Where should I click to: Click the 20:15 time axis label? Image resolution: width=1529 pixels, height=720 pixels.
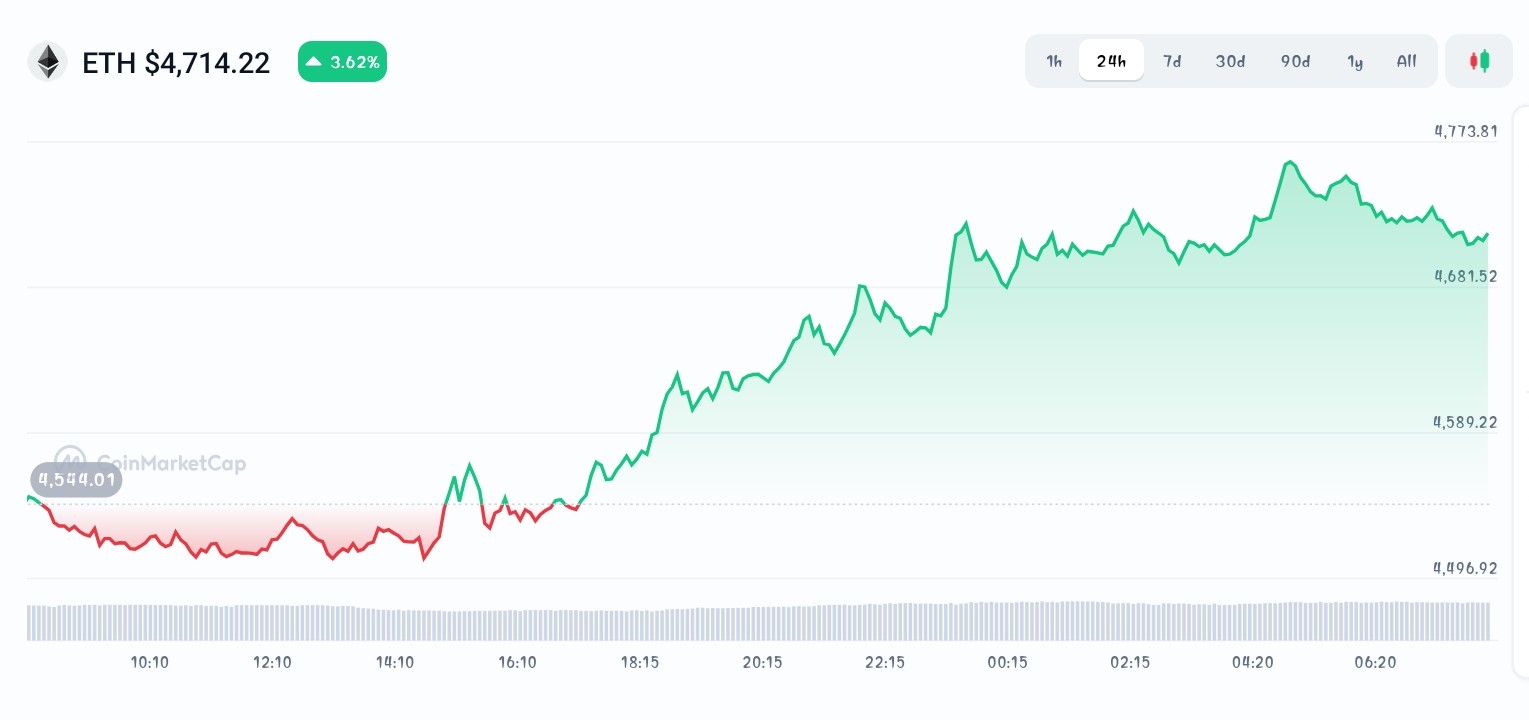[x=763, y=662]
